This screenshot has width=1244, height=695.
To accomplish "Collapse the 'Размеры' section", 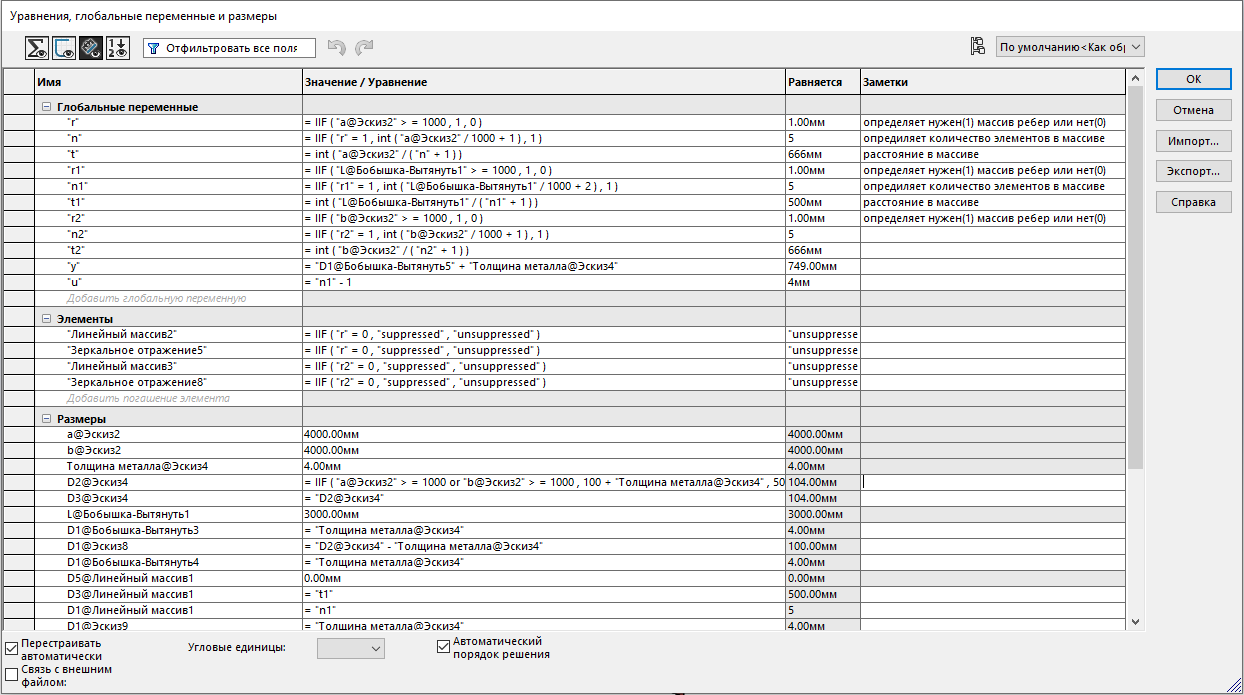I will [46, 419].
